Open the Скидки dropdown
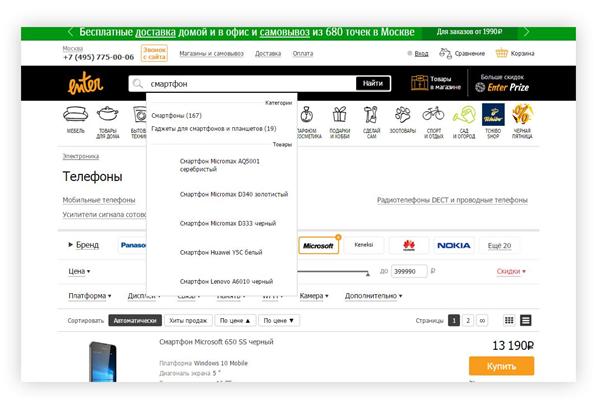Image resolution: width=606 pixels, height=409 pixels. 511,271
